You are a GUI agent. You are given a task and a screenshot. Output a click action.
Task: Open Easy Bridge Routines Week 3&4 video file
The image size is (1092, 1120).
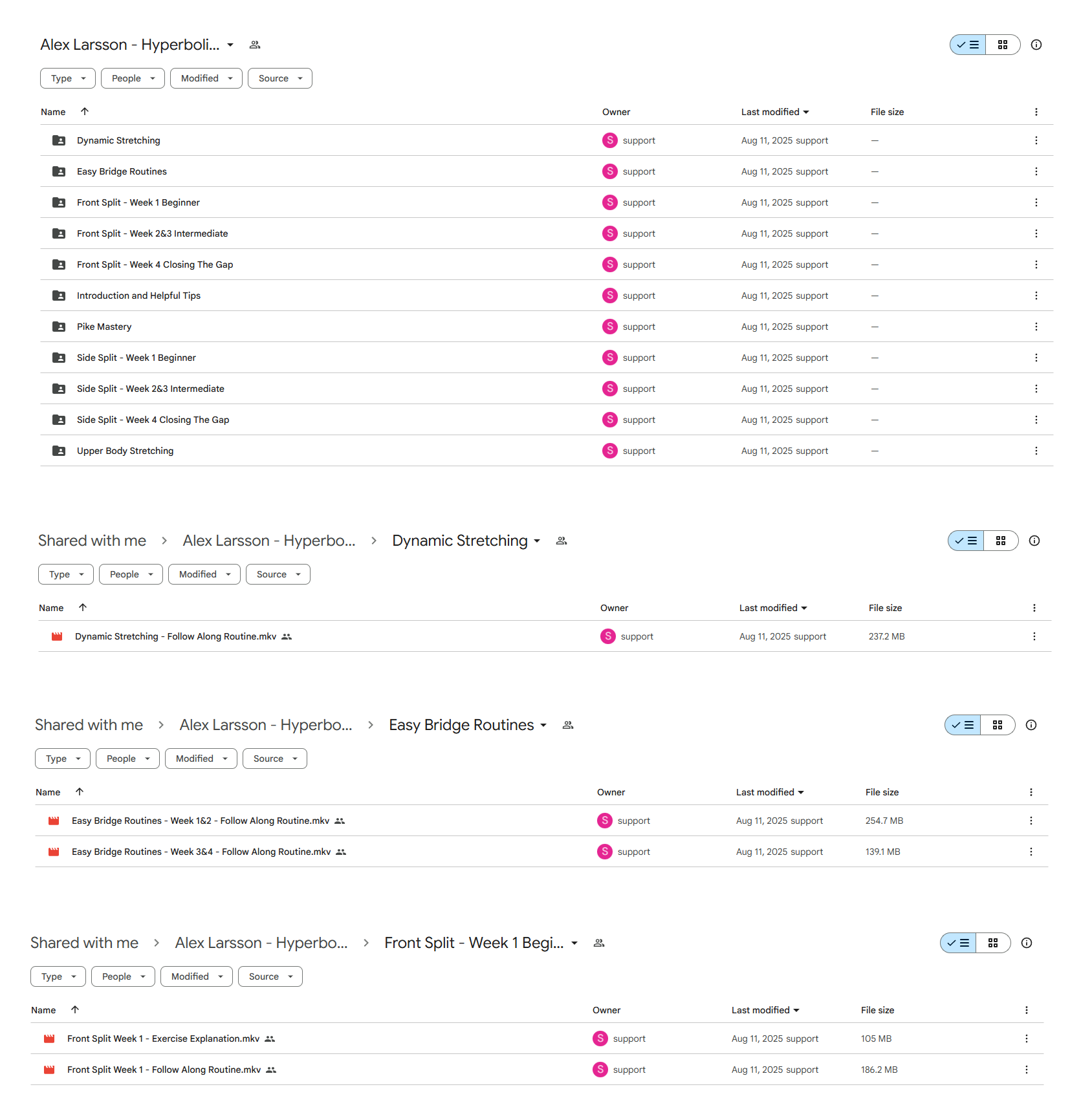click(201, 852)
